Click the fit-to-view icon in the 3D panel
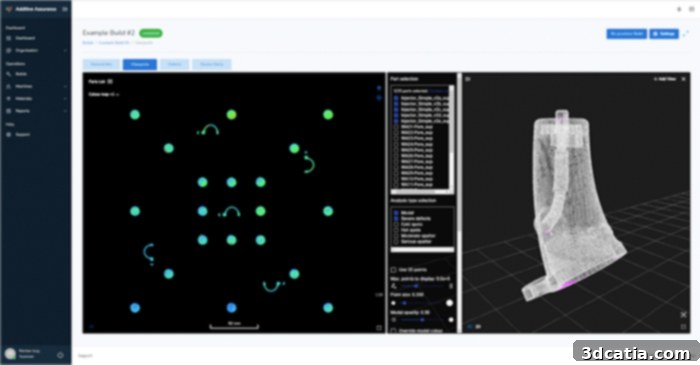This screenshot has height=365, width=700. 683,315
